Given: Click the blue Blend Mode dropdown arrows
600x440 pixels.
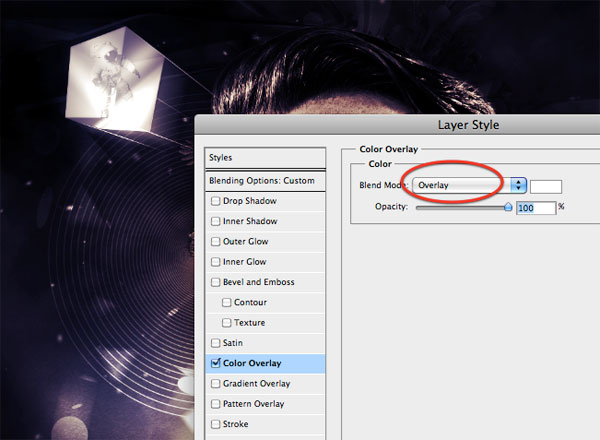Looking at the screenshot, I should [x=518, y=185].
